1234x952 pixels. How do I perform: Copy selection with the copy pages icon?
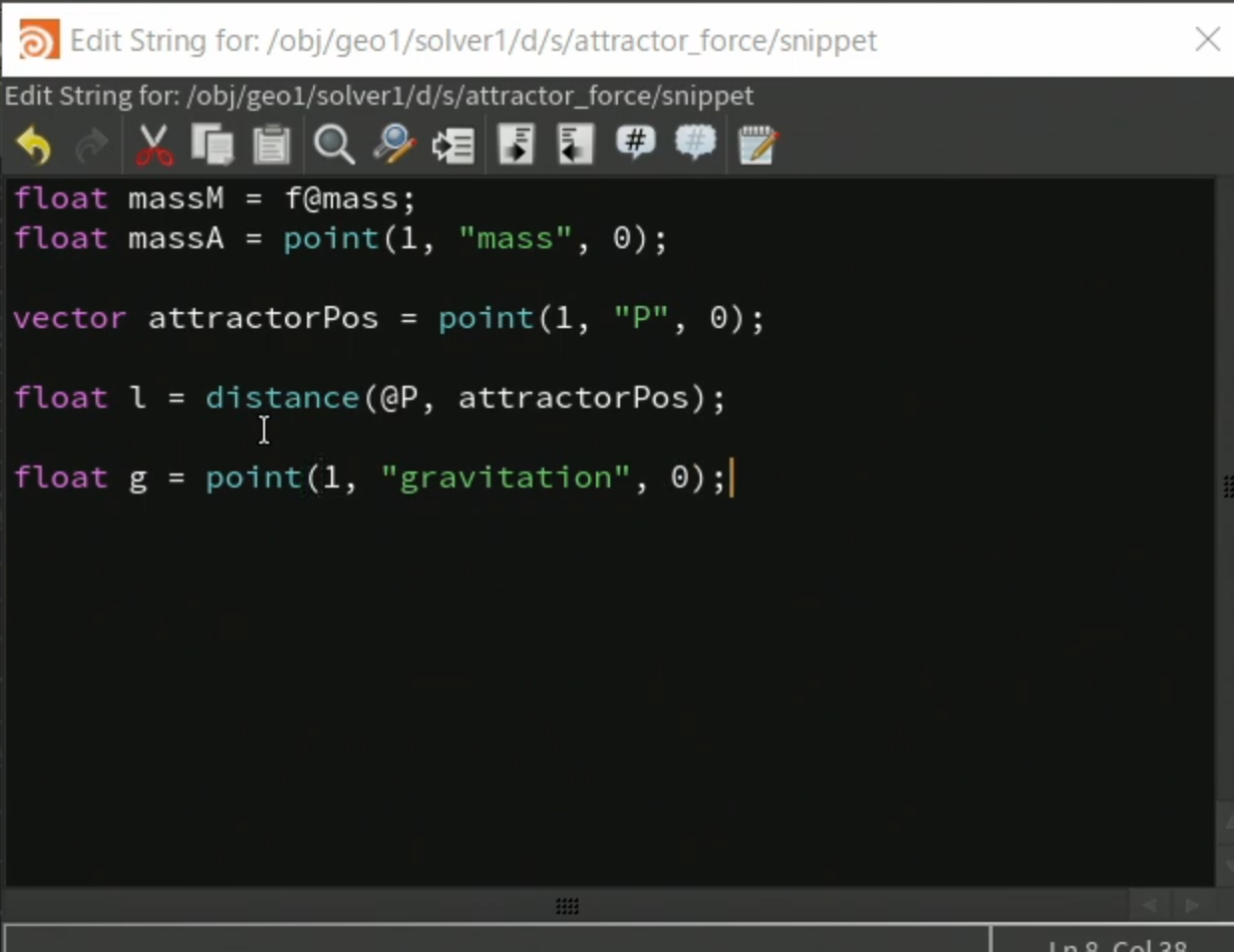tap(212, 146)
